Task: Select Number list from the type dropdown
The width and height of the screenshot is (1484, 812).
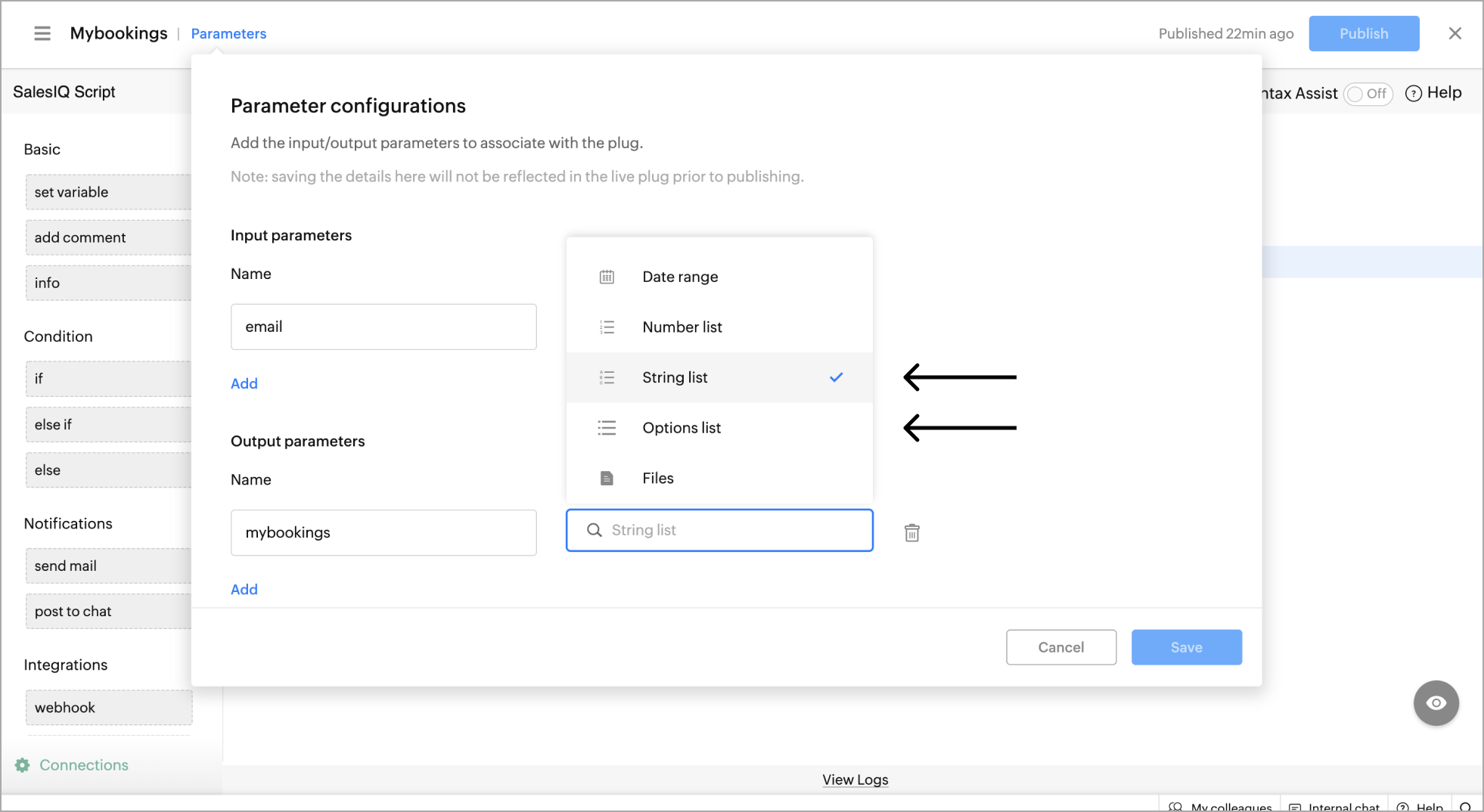Action: pyautogui.click(x=681, y=327)
